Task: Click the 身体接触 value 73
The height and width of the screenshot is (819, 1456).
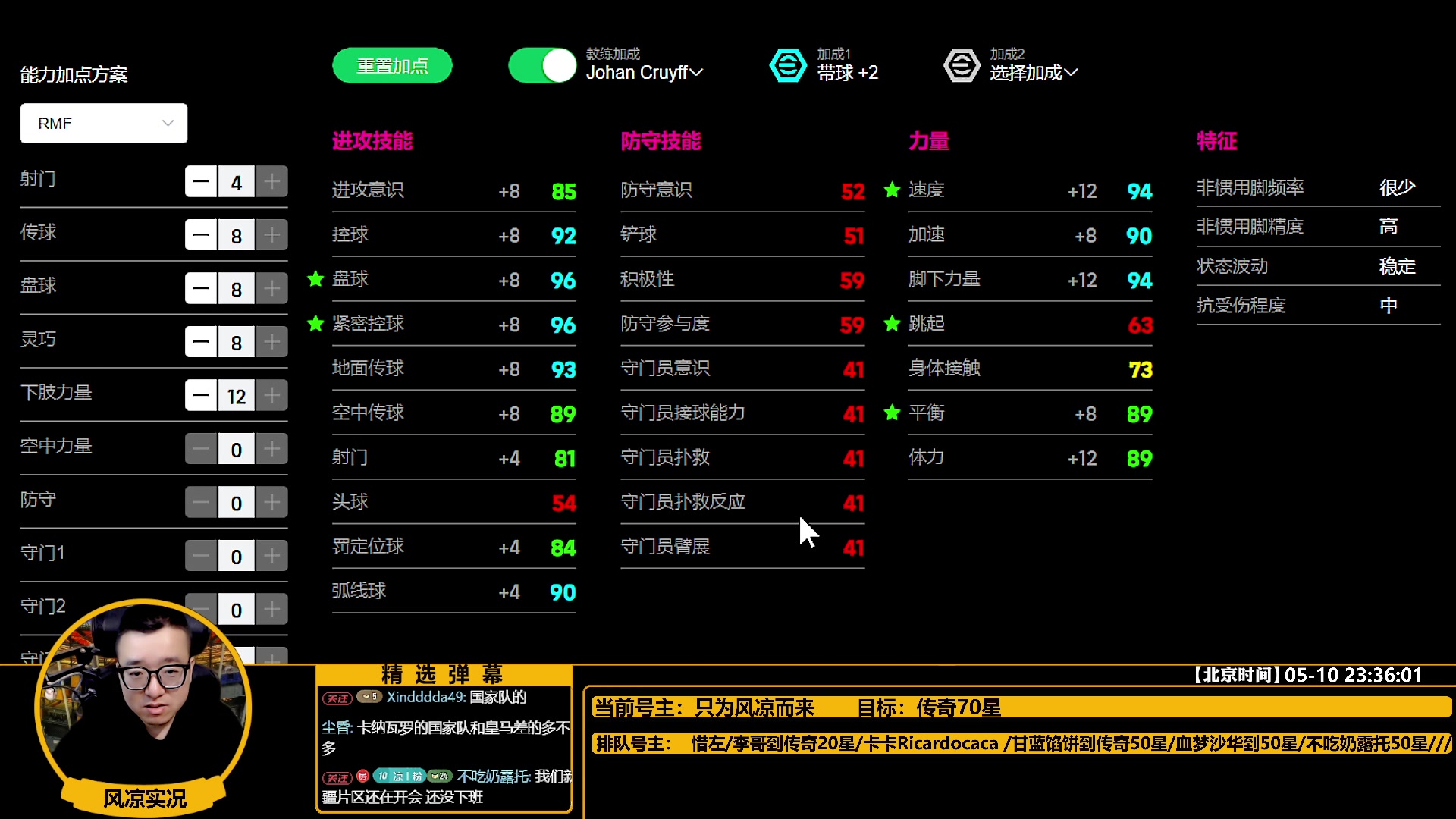Action: [1141, 369]
